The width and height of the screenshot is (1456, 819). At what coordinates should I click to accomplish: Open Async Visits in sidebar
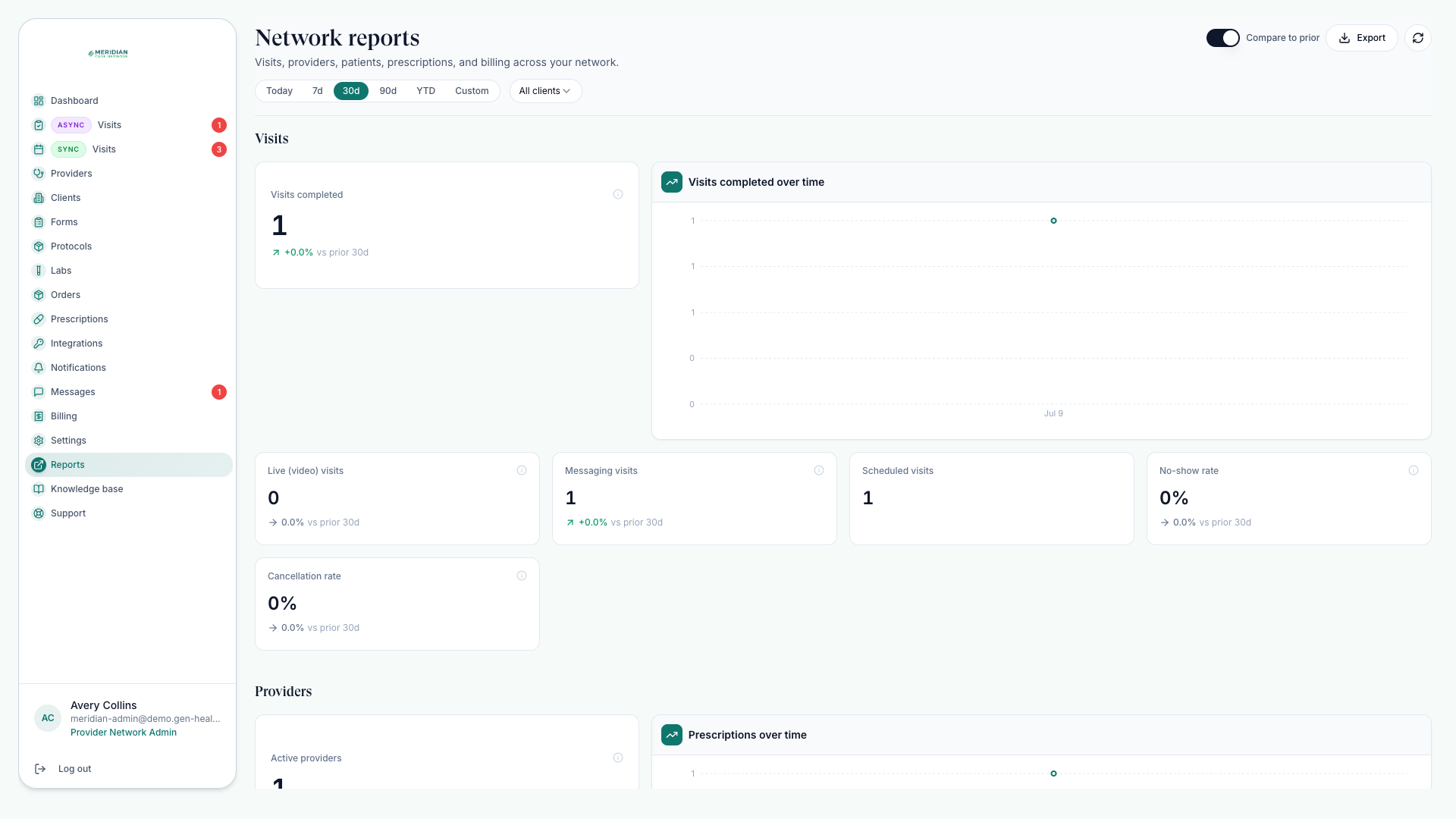[x=129, y=125]
